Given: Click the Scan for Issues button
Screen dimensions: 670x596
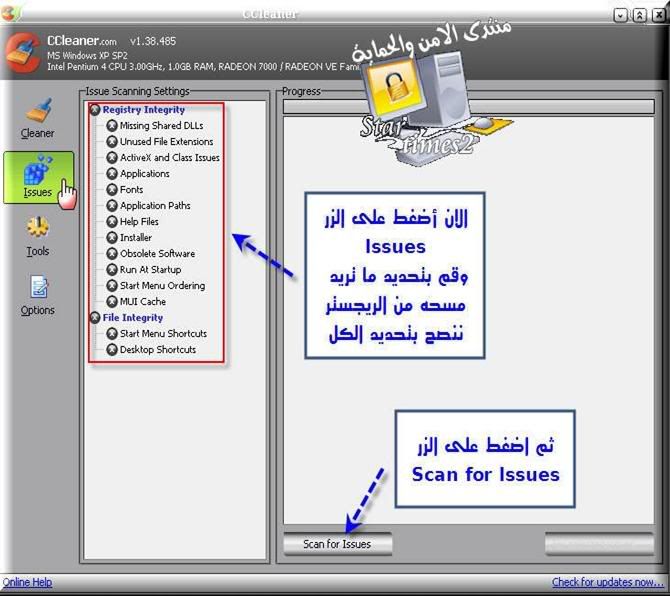Looking at the screenshot, I should pos(337,544).
